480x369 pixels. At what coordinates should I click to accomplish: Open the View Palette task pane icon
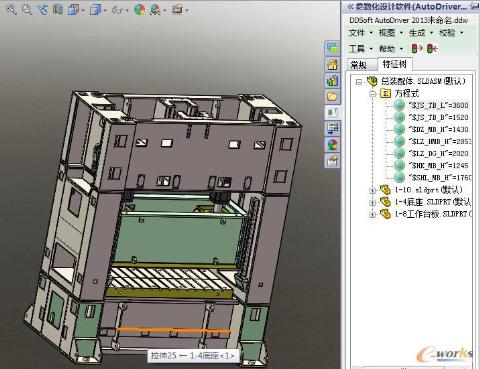click(332, 128)
